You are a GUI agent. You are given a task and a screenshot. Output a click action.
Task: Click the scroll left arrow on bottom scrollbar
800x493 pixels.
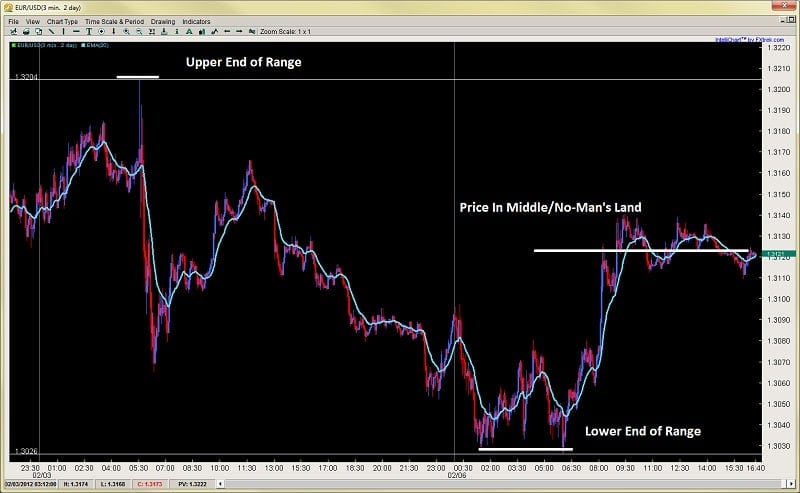click(x=220, y=484)
